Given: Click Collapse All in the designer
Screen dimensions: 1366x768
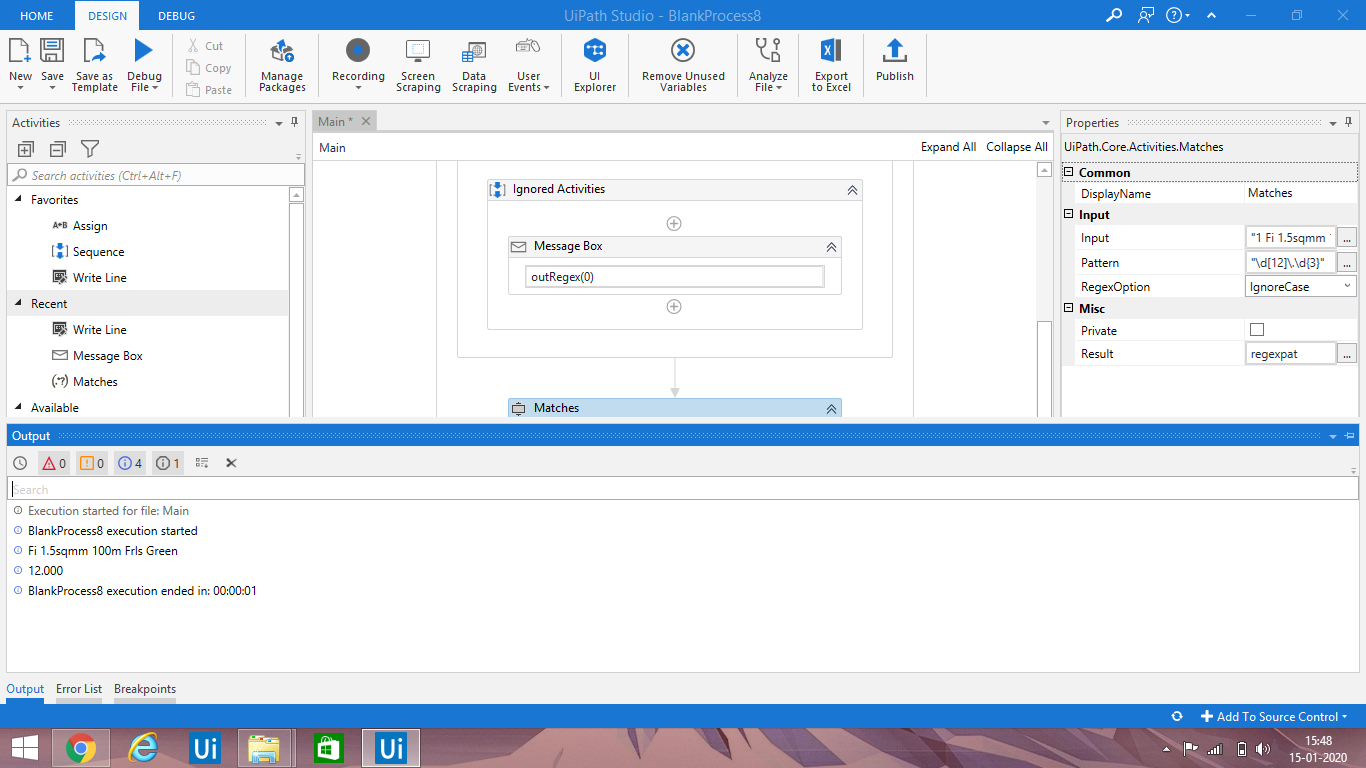Looking at the screenshot, I should pyautogui.click(x=1017, y=147).
